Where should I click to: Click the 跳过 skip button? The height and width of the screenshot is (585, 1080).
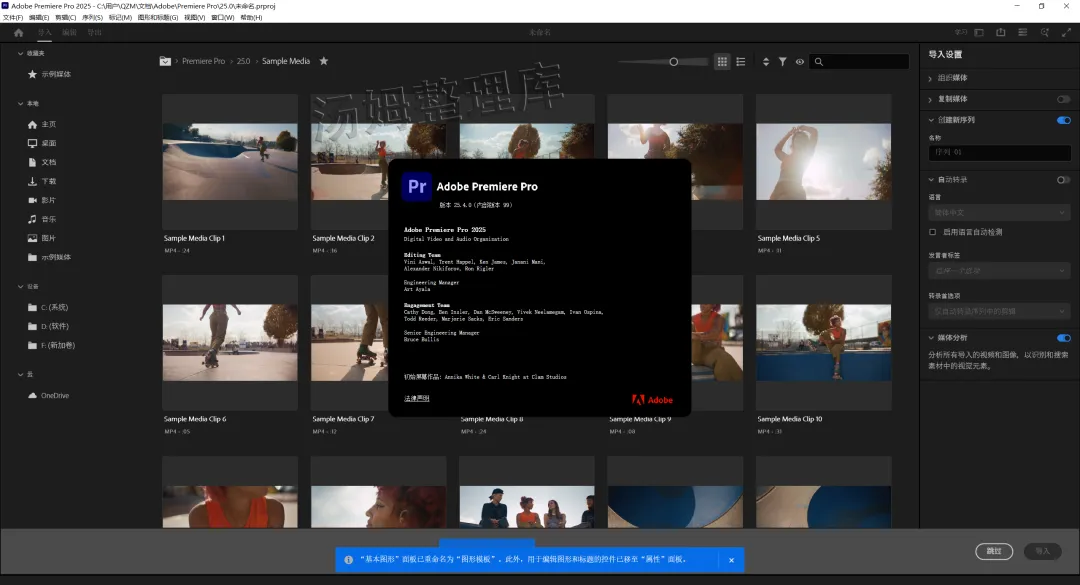pos(994,551)
